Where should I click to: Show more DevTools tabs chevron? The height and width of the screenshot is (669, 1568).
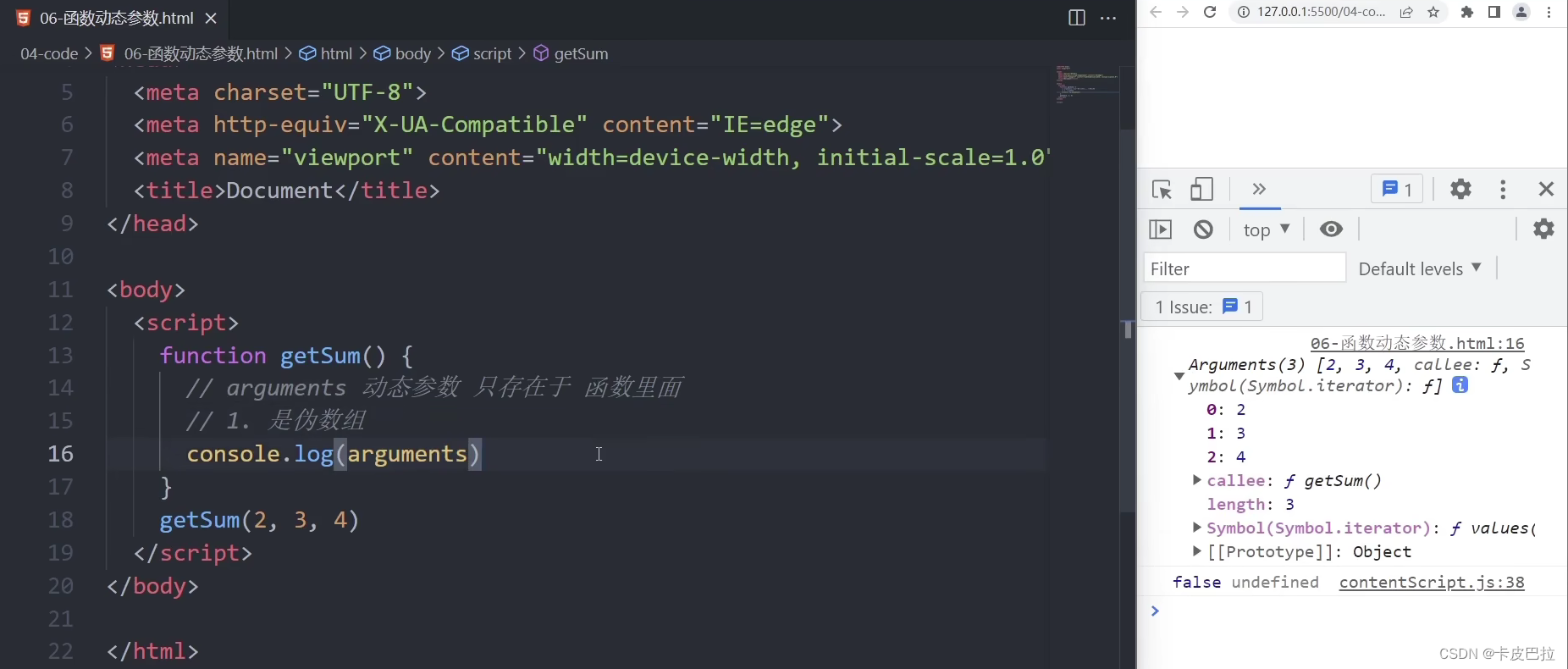click(1259, 189)
